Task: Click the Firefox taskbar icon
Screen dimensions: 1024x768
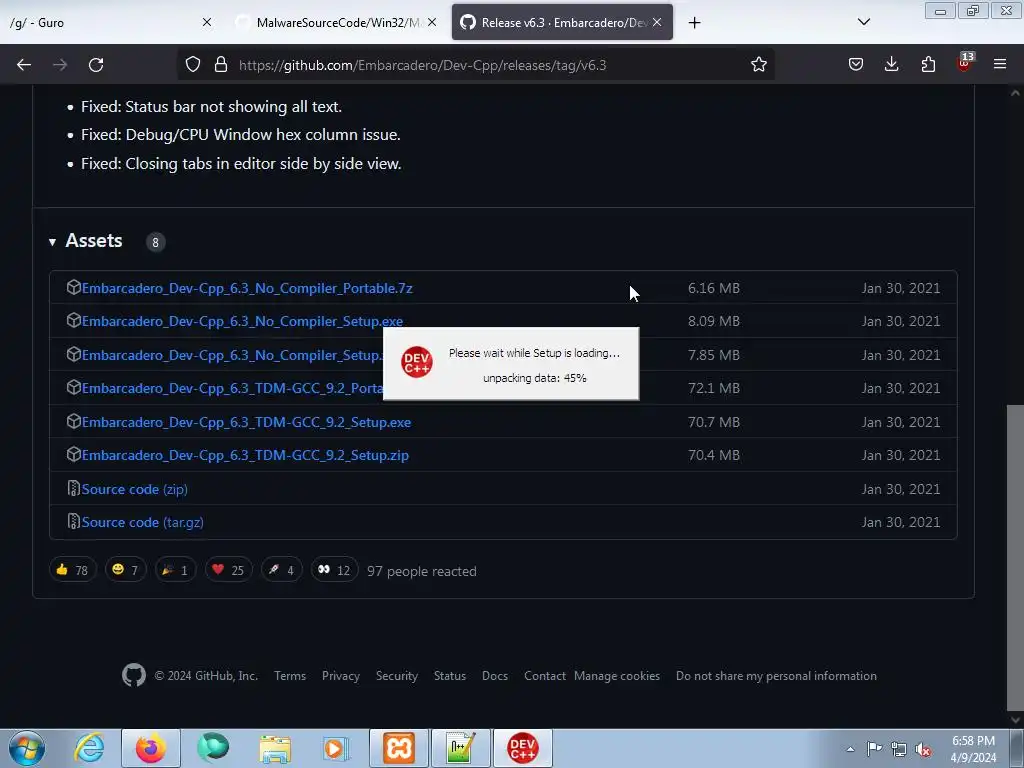Action: click(x=151, y=748)
